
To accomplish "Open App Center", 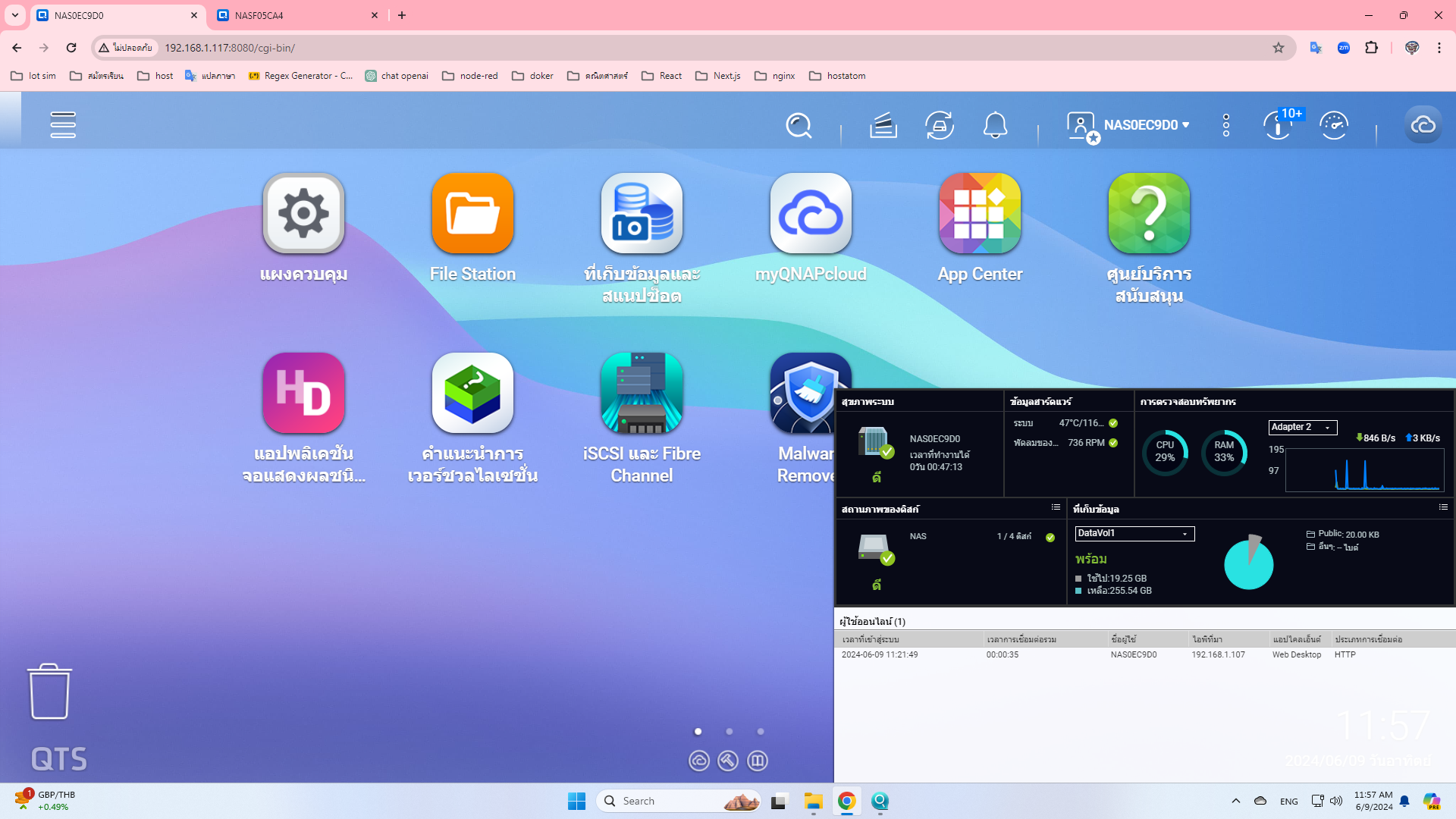I will (980, 213).
